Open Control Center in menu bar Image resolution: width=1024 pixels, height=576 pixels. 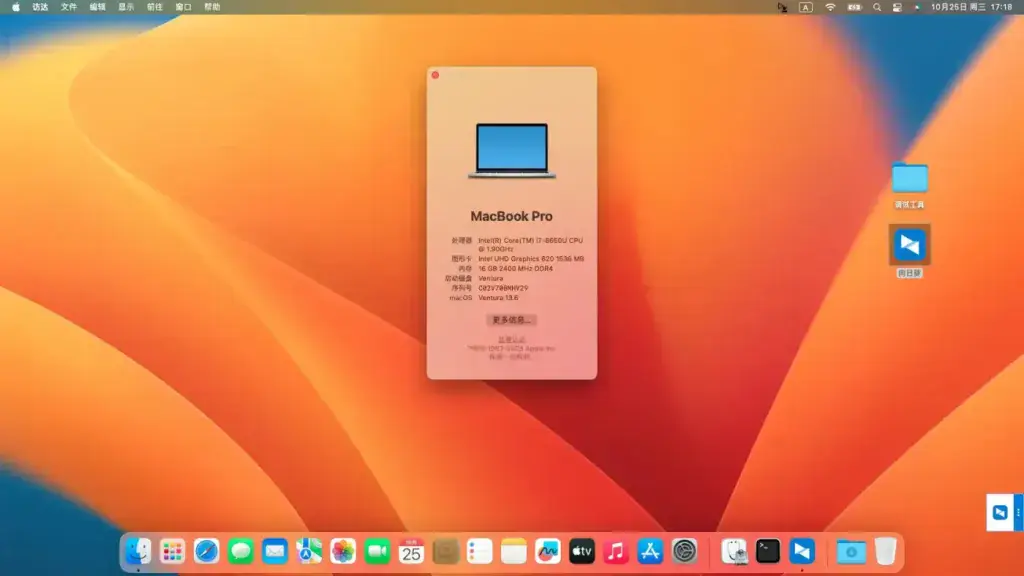point(897,7)
